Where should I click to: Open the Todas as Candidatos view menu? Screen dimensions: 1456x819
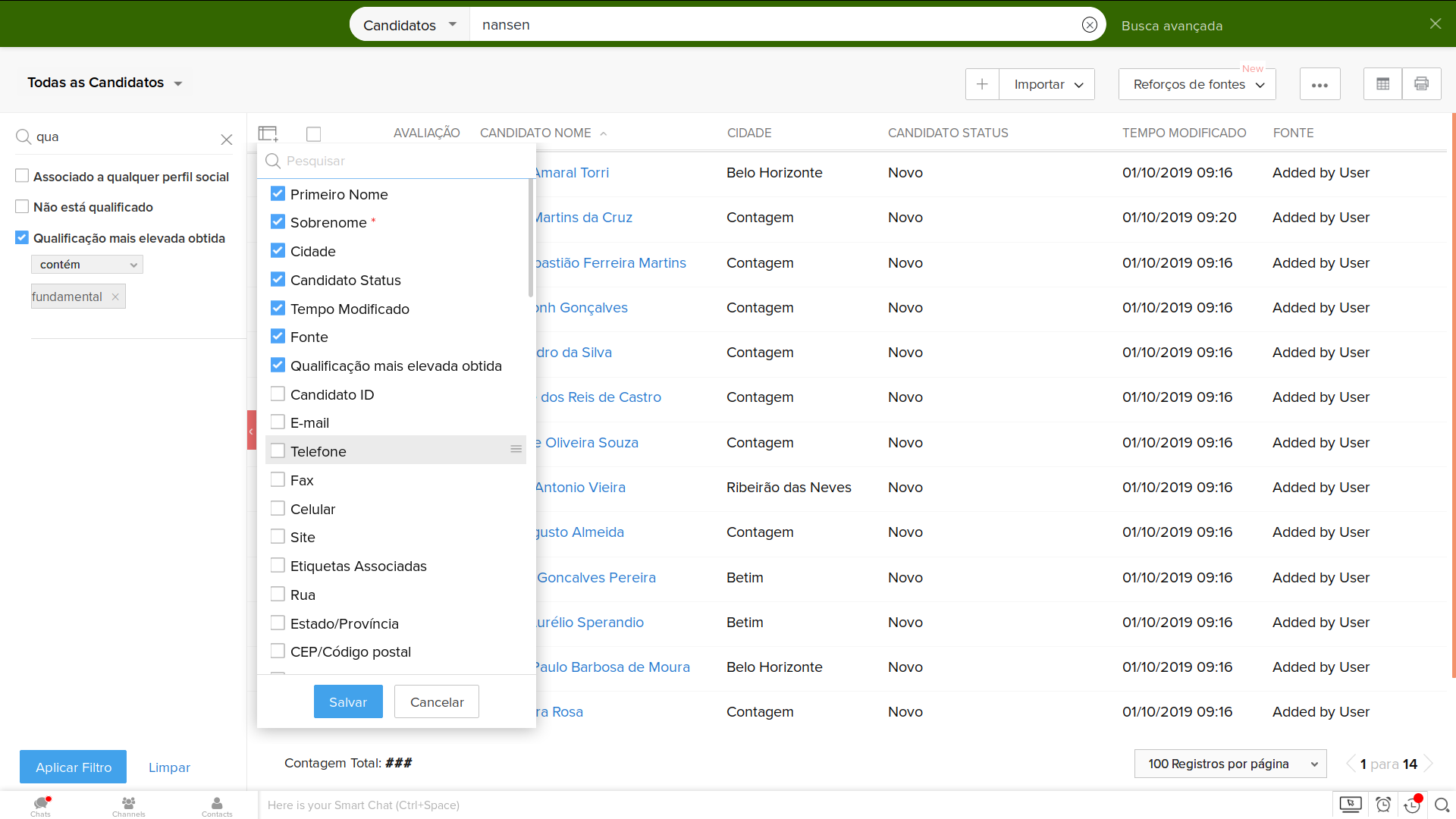point(105,83)
